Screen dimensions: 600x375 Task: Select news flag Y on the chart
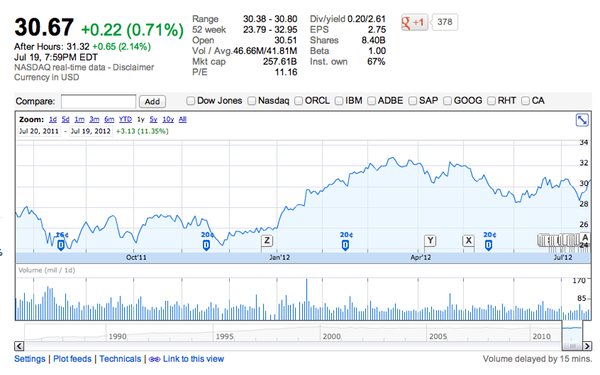click(430, 241)
